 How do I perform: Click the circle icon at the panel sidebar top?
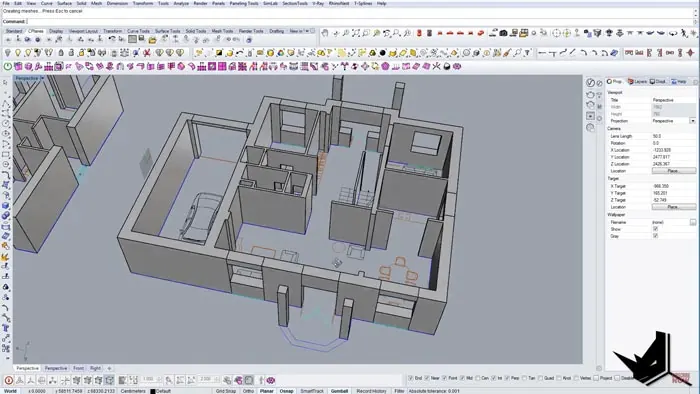coord(590,83)
